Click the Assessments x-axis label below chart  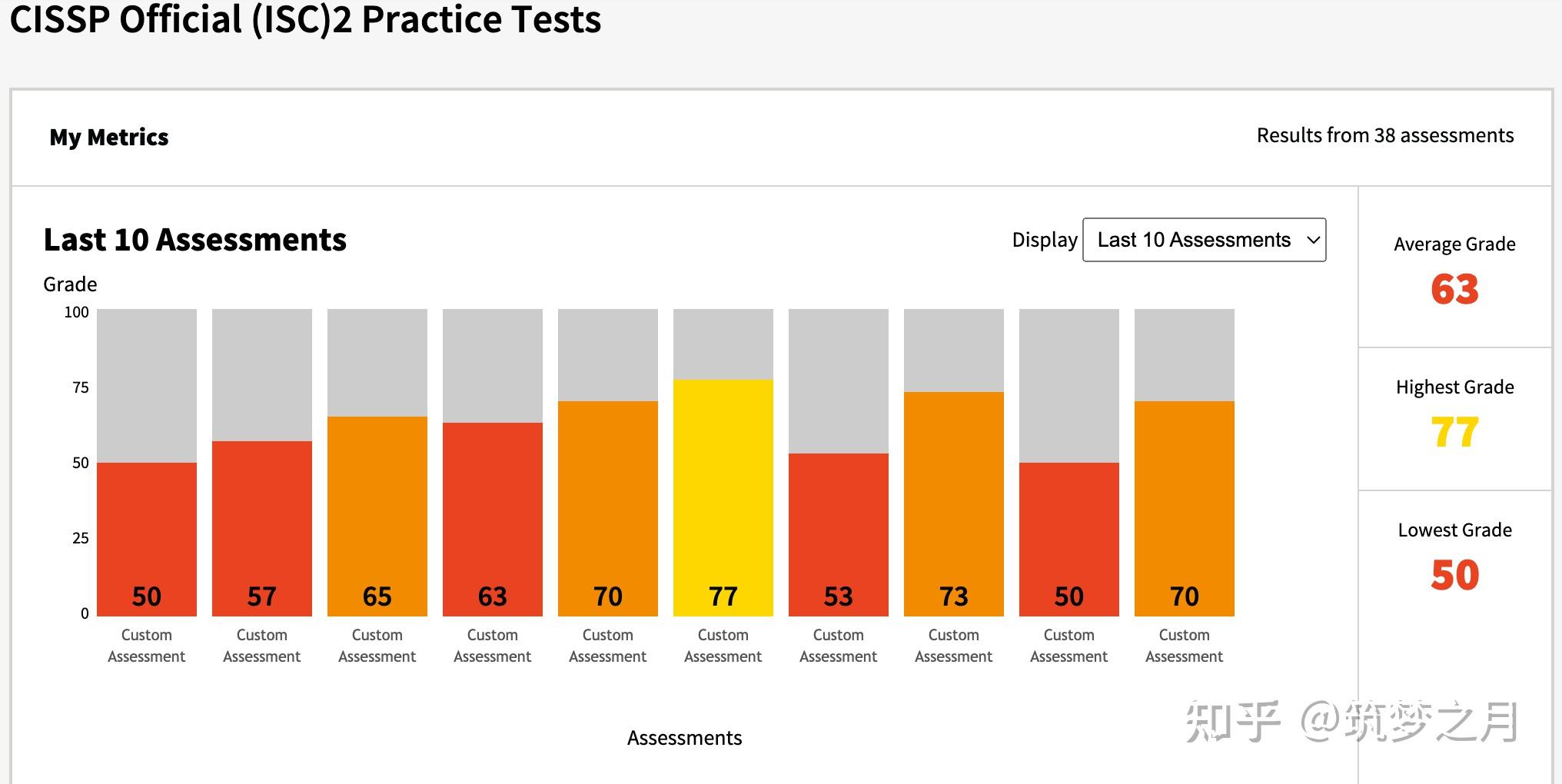[684, 738]
